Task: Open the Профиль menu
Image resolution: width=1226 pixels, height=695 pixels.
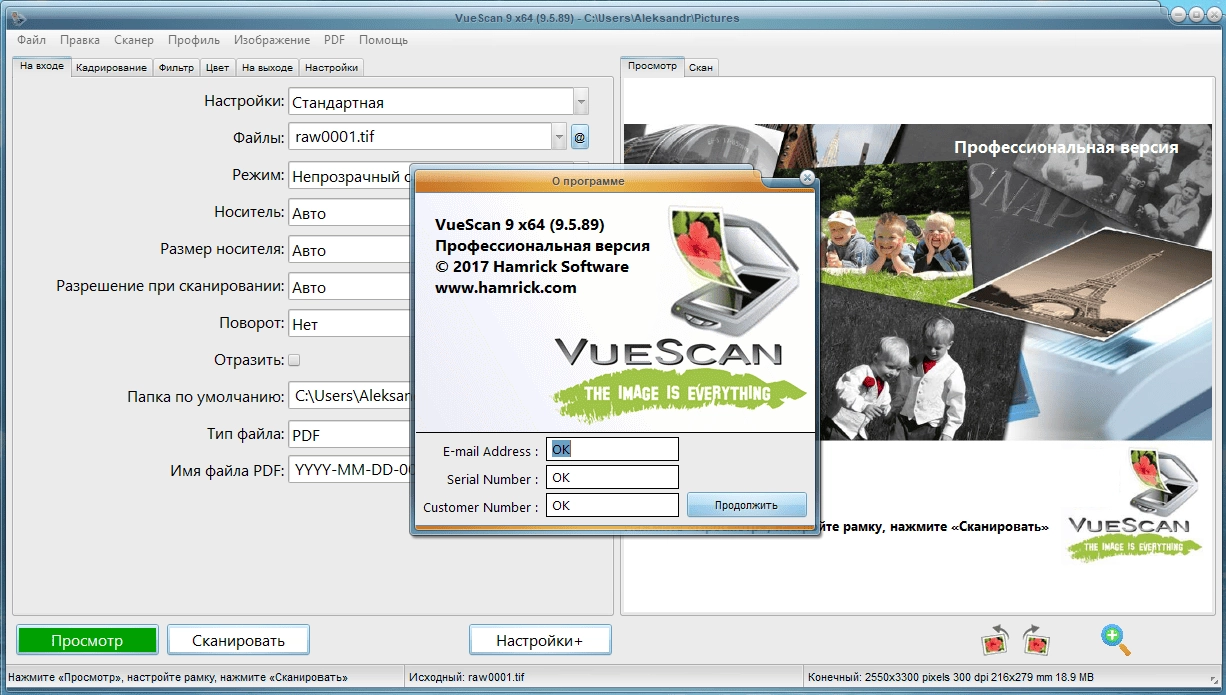Action: pos(194,40)
